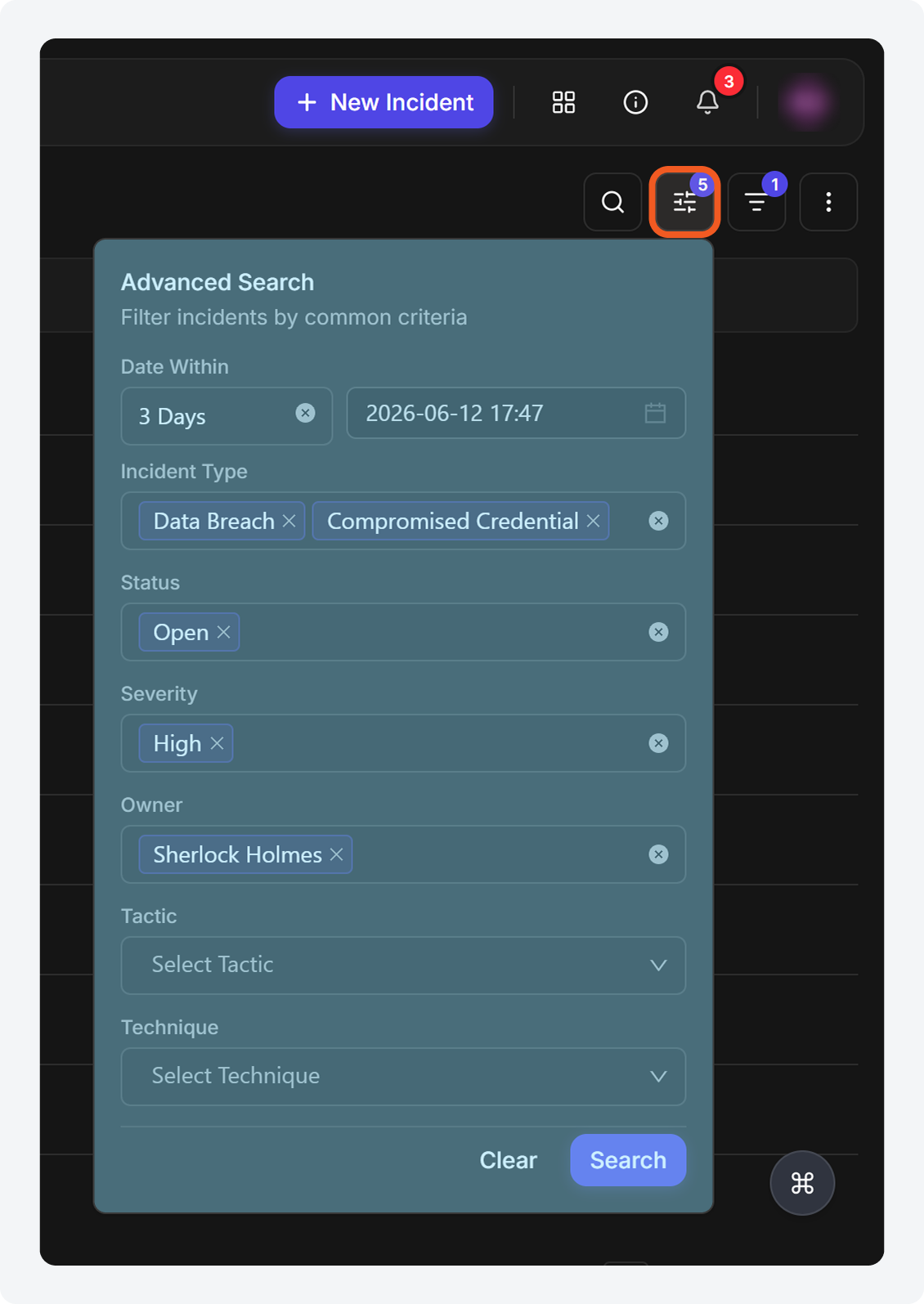Open the calendar picker for date field
This screenshot has height=1304, width=924.
tap(655, 413)
